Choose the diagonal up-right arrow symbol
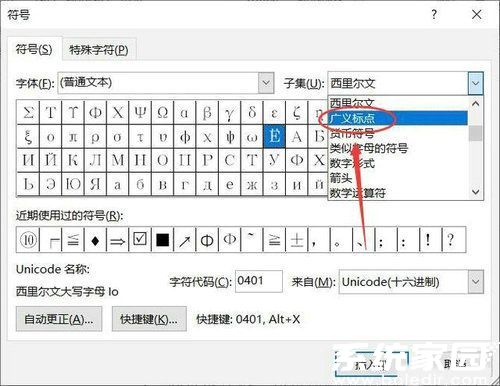500x386 pixels. [185, 240]
